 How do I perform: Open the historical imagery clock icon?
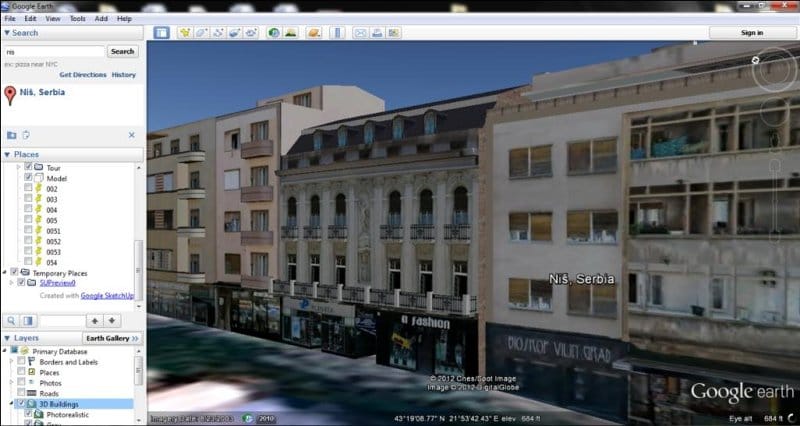click(x=273, y=33)
